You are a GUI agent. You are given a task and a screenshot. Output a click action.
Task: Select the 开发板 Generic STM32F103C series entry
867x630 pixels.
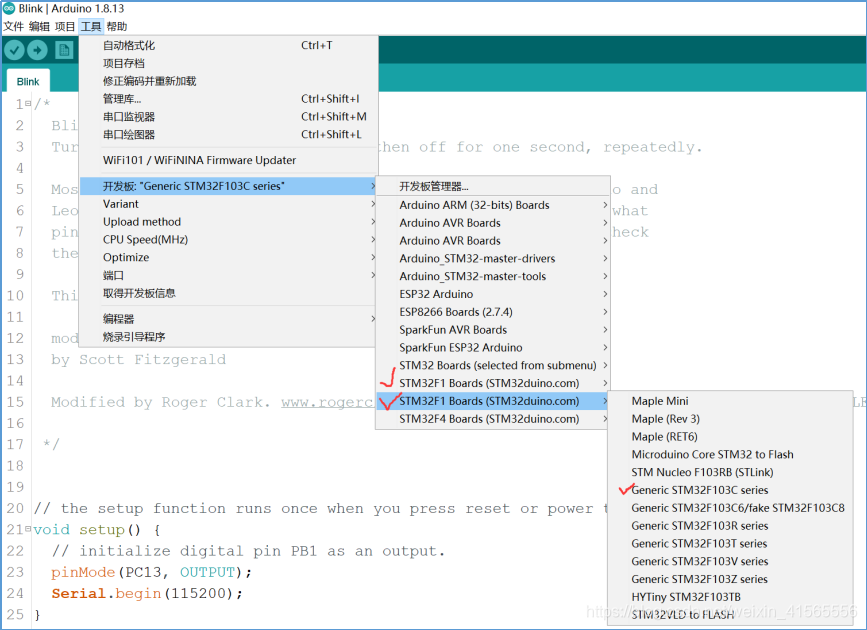[x=229, y=186]
